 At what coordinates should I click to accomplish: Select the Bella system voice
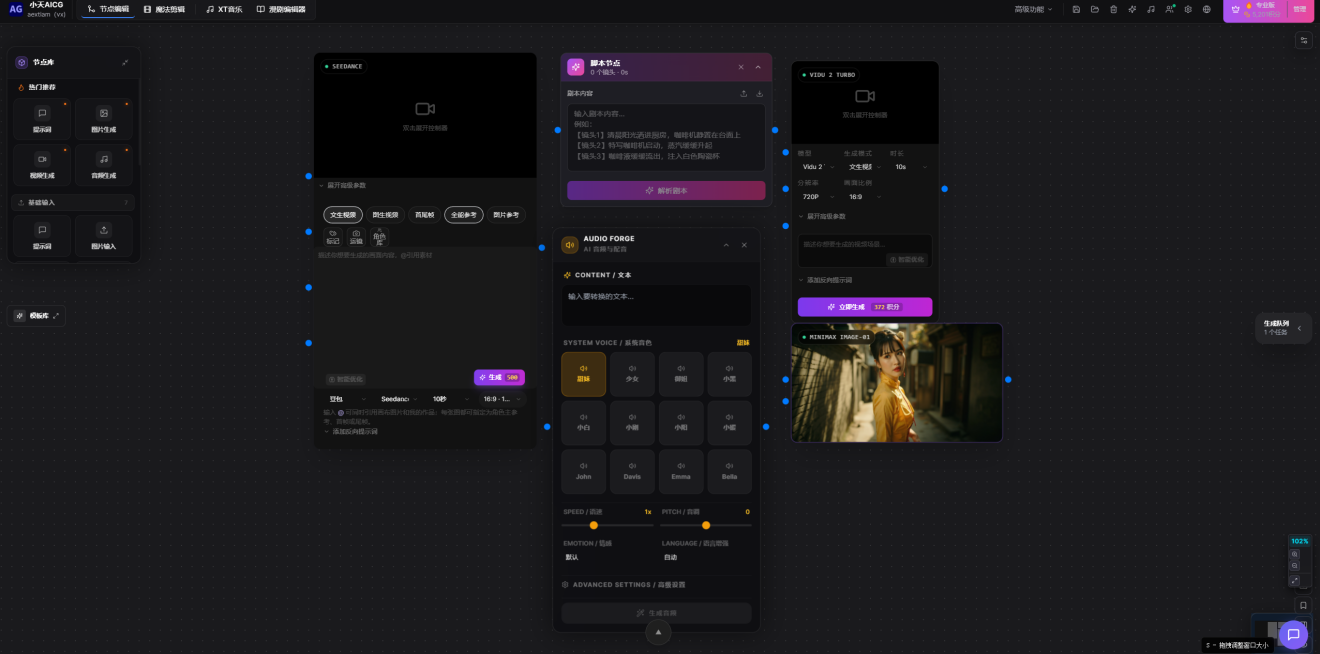[730, 472]
